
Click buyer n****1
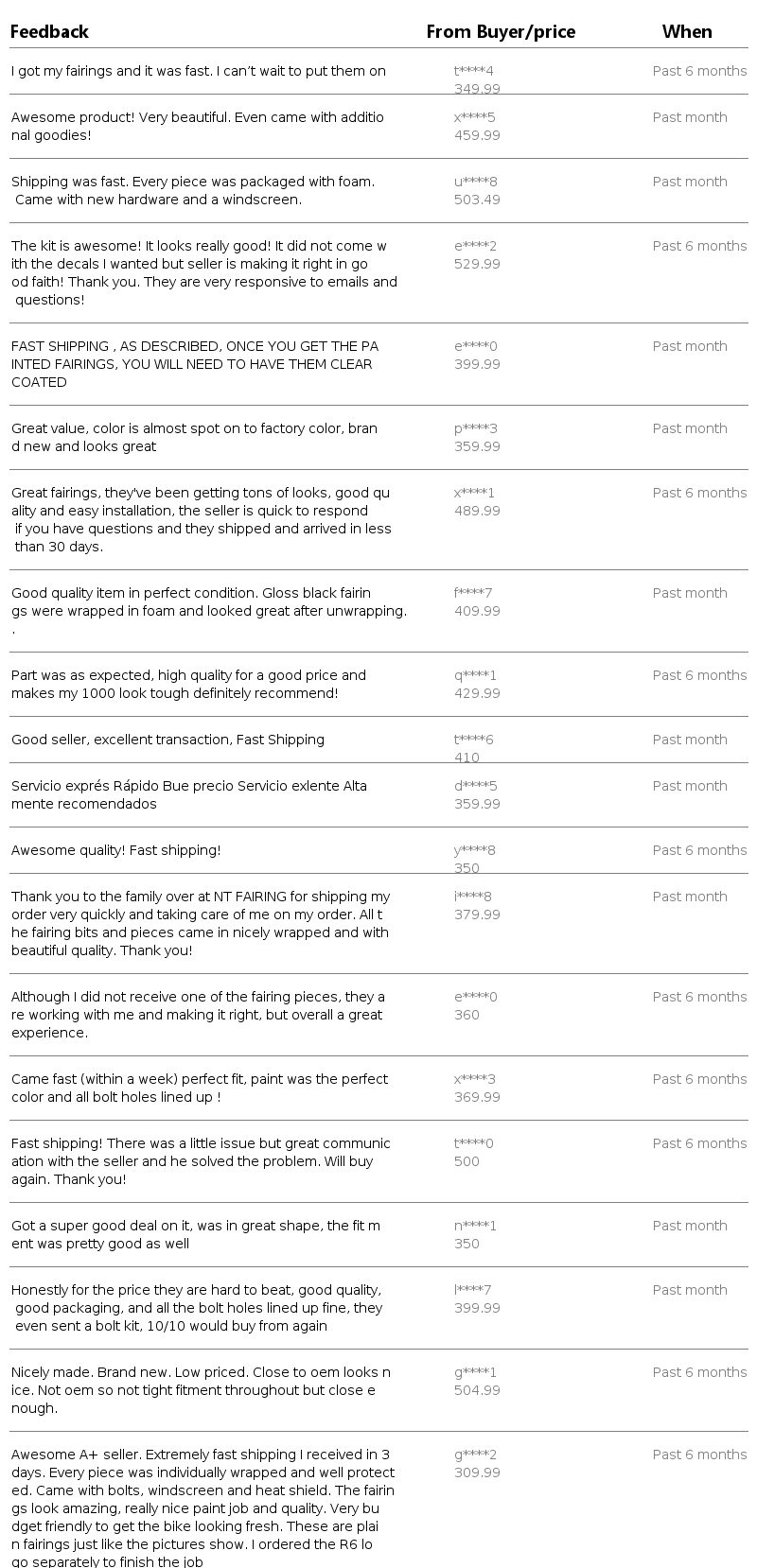point(475,1226)
